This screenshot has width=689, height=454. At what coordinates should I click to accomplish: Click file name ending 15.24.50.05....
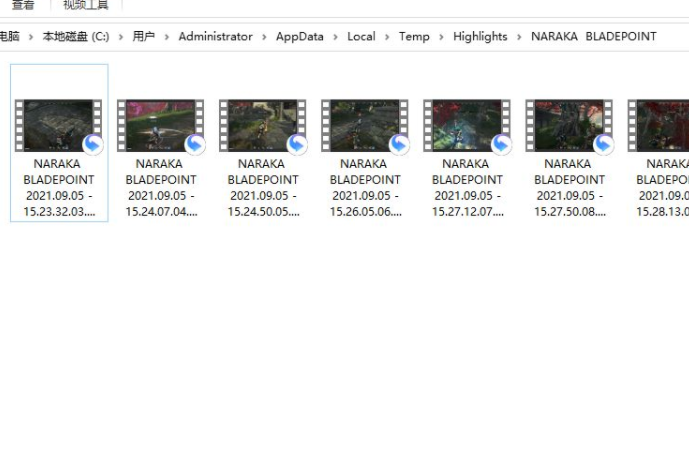(x=263, y=188)
